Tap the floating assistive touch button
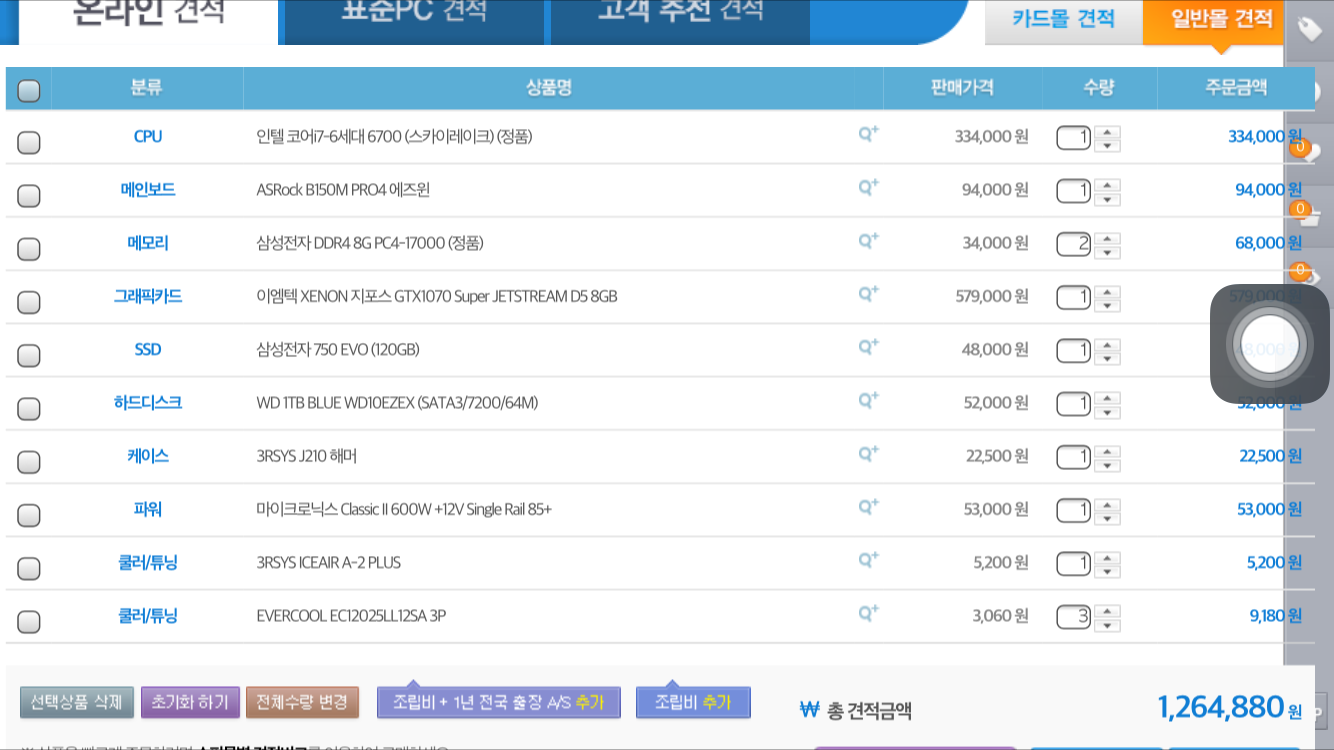This screenshot has width=1334, height=750. tap(1269, 344)
